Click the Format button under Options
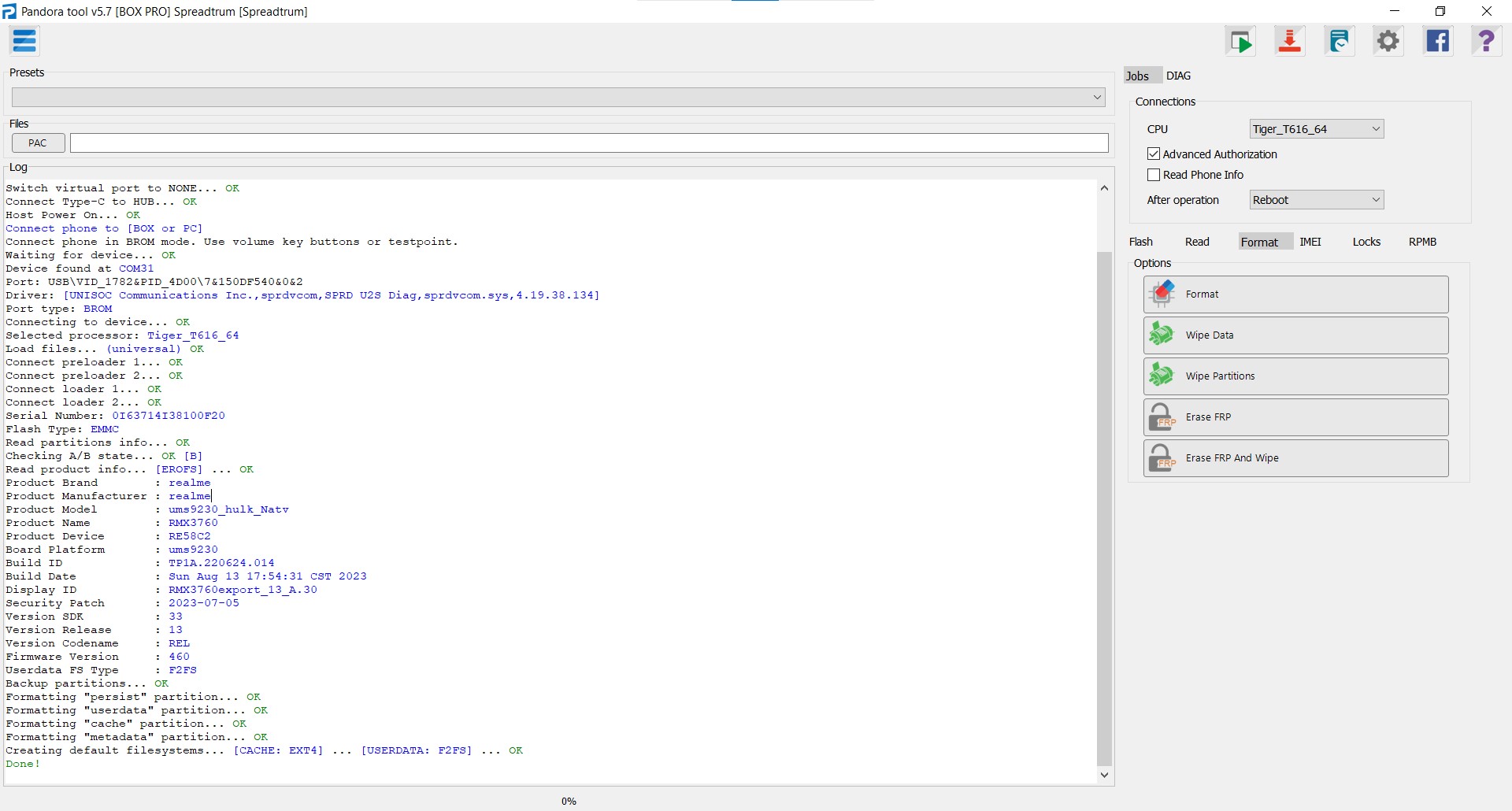The width and height of the screenshot is (1512, 811). (1295, 294)
